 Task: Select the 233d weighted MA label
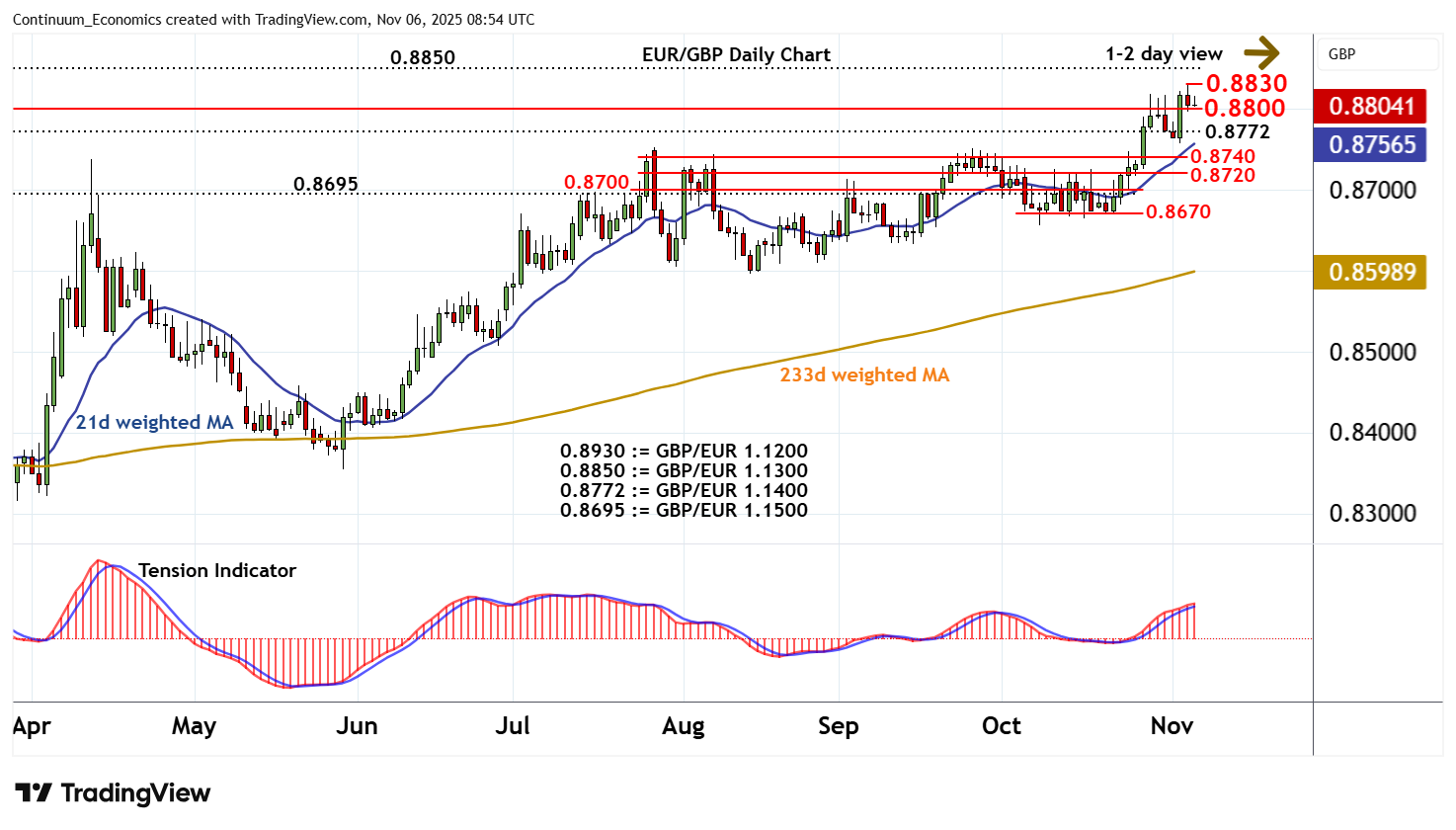[x=864, y=374]
